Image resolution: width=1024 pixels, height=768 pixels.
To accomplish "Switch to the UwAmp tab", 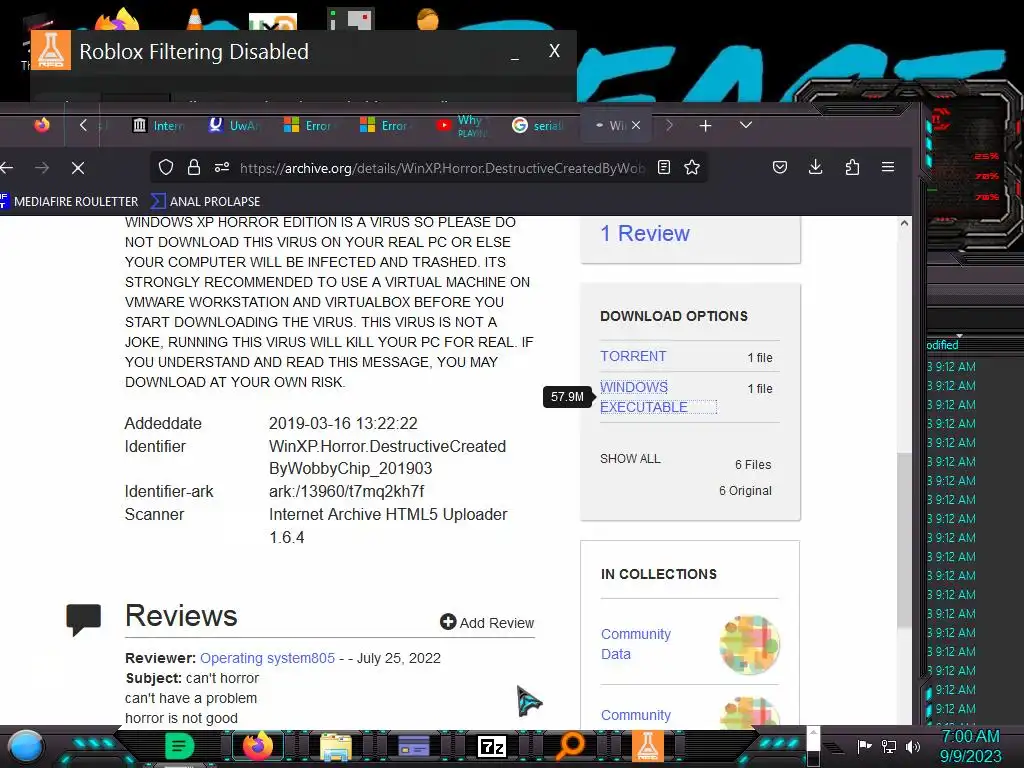I will (234, 125).
